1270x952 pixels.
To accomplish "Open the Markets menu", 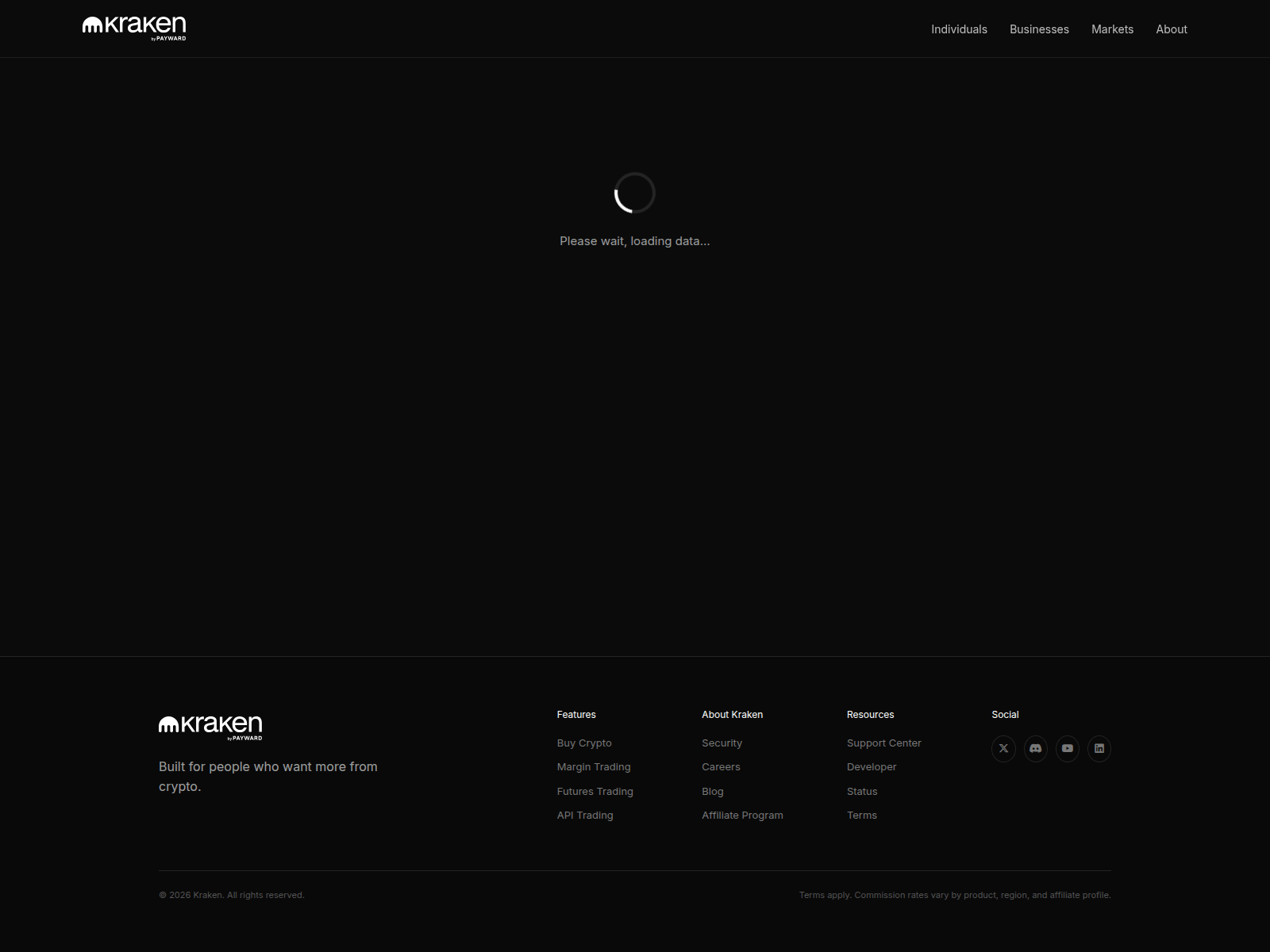I will click(1112, 29).
